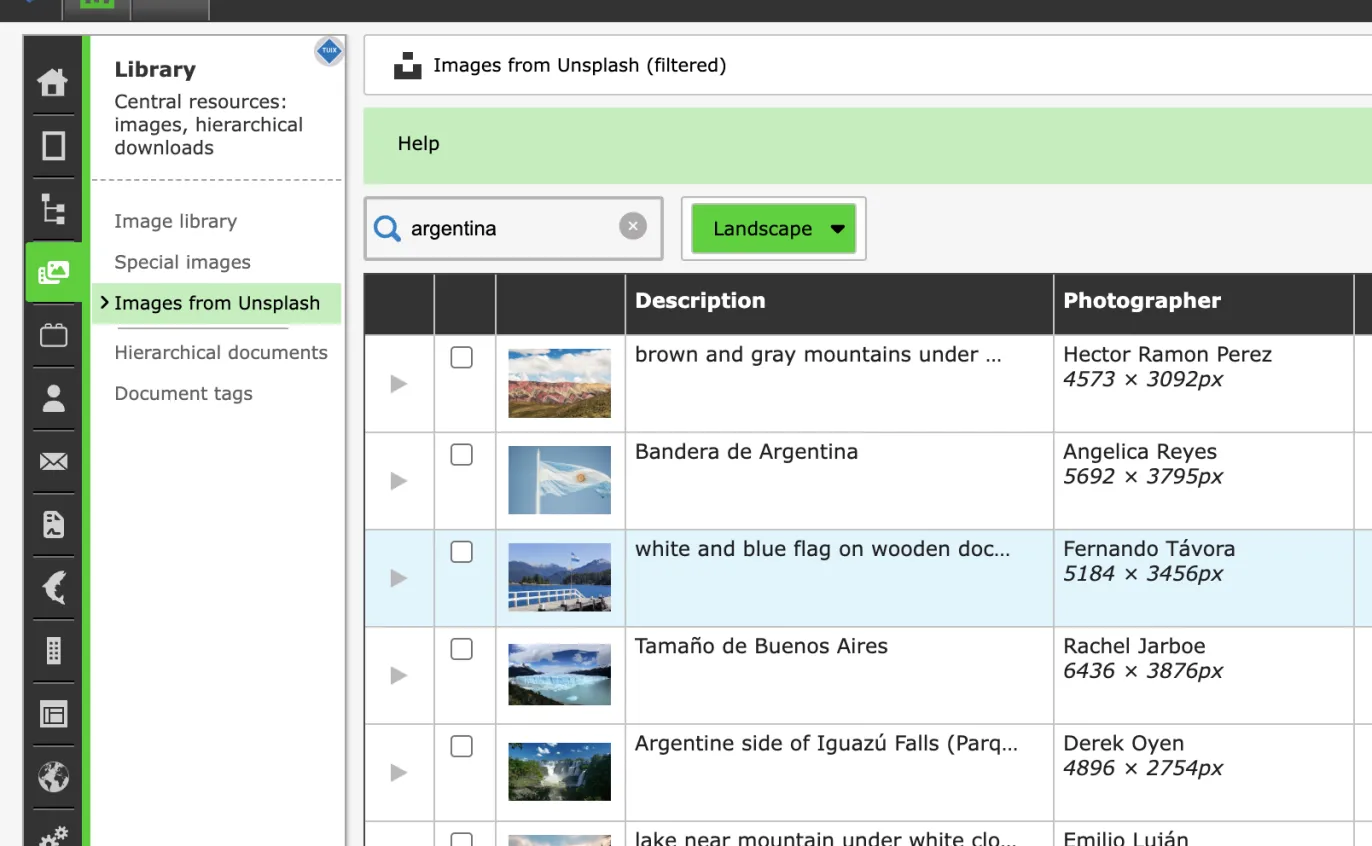Expand the Bandera de Argentina row arrow

[x=399, y=481]
